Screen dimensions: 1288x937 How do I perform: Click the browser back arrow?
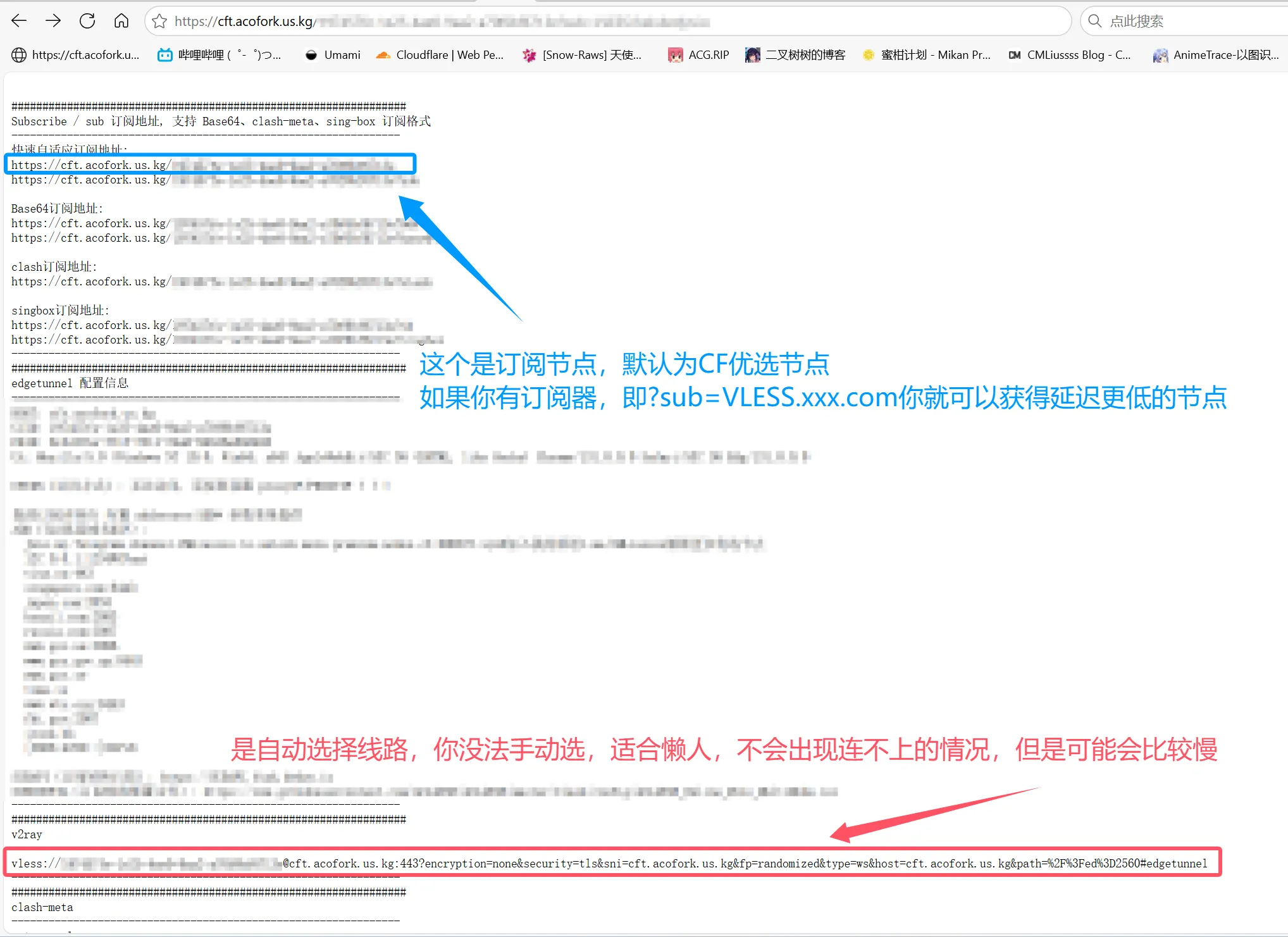pyautogui.click(x=19, y=21)
